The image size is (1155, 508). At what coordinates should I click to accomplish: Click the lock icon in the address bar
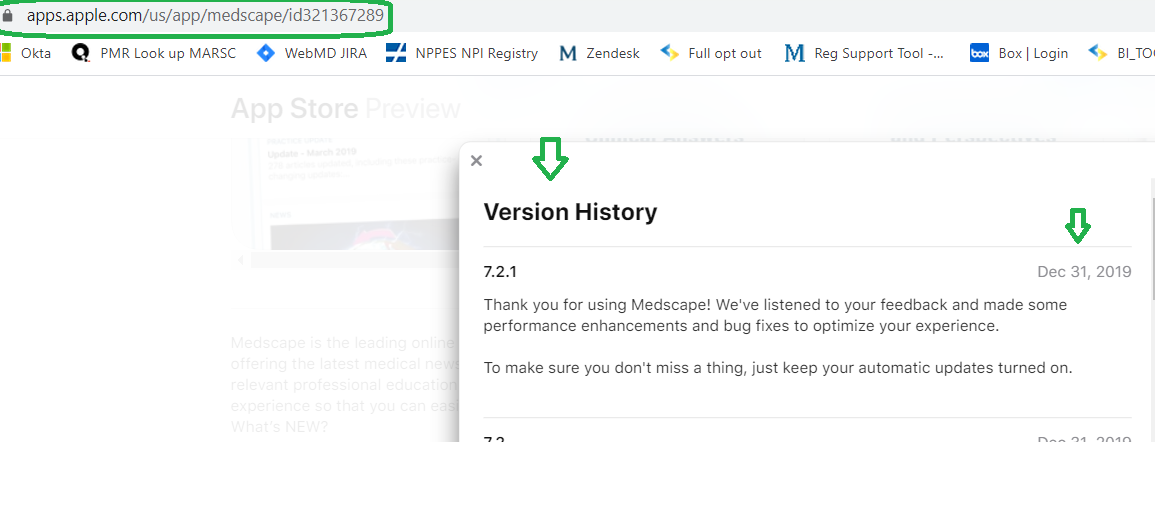tap(9, 16)
